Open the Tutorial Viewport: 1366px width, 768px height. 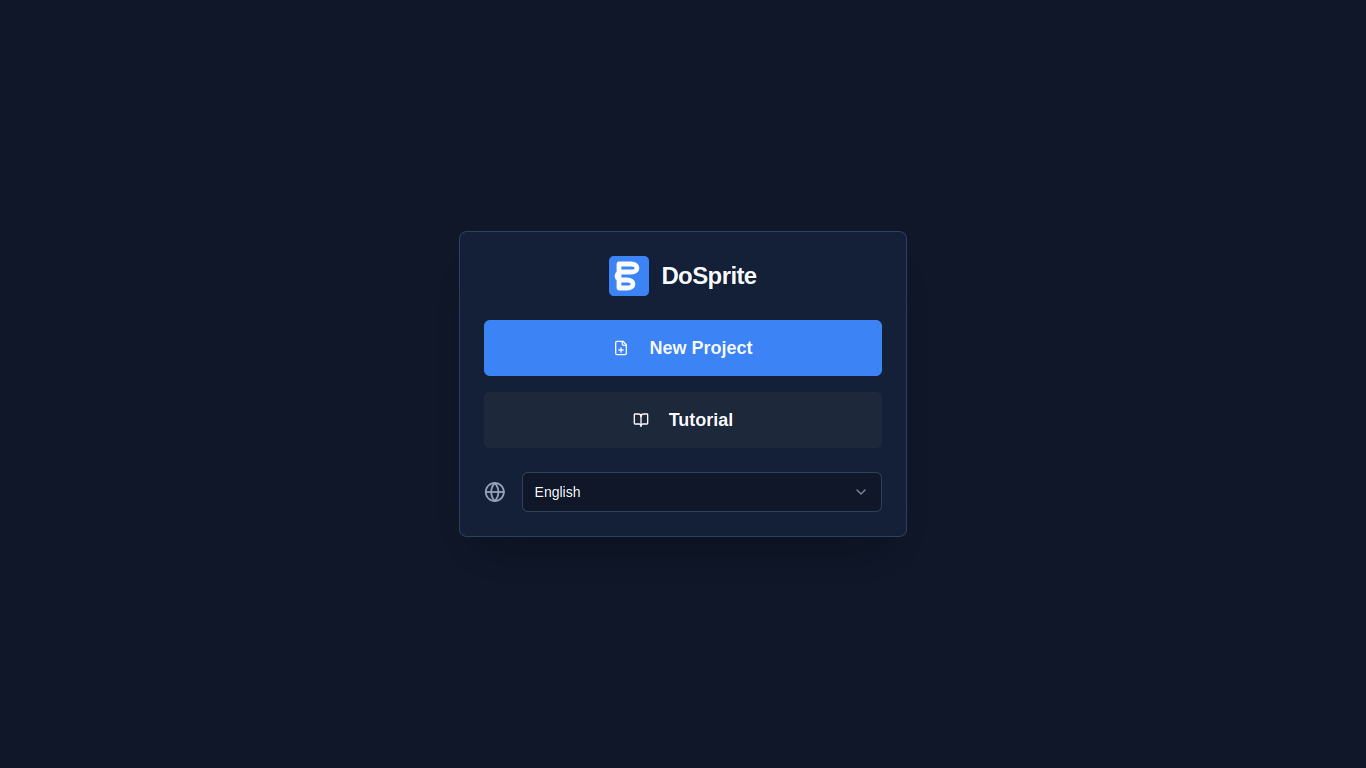(683, 420)
